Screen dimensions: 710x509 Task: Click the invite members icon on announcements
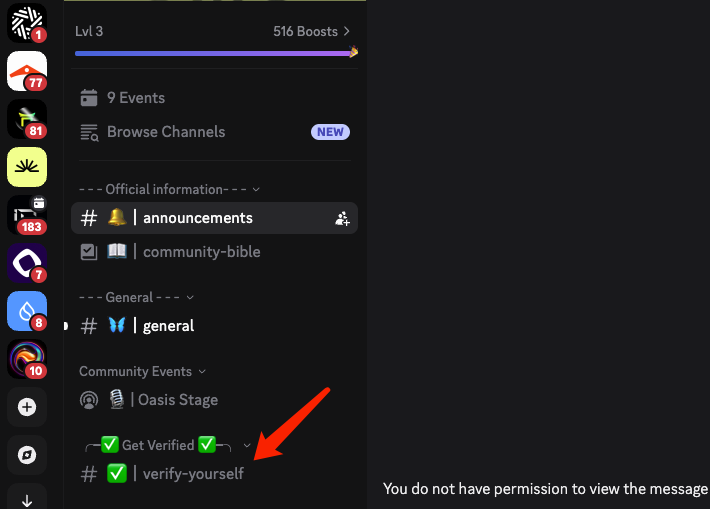pyautogui.click(x=342, y=218)
